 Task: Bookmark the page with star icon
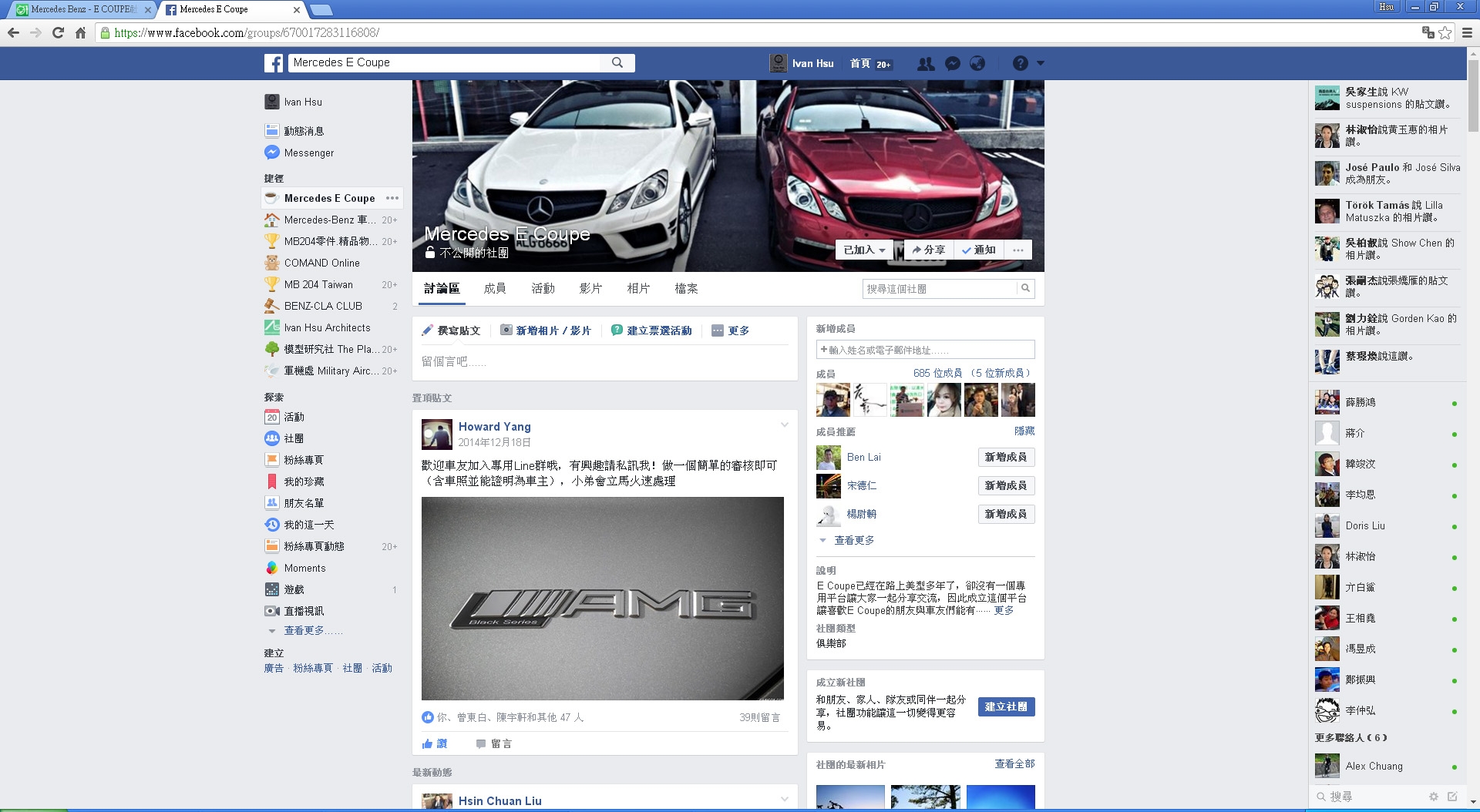pyautogui.click(x=1445, y=32)
